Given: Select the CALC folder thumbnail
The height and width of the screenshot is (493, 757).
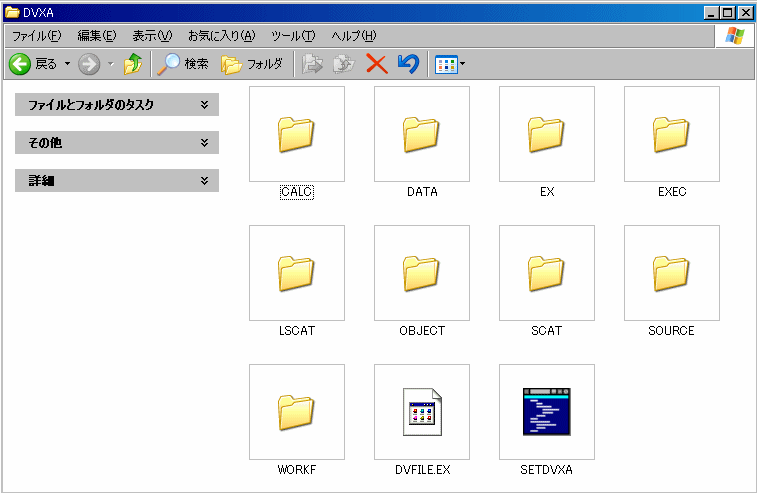Looking at the screenshot, I should 296,133.
